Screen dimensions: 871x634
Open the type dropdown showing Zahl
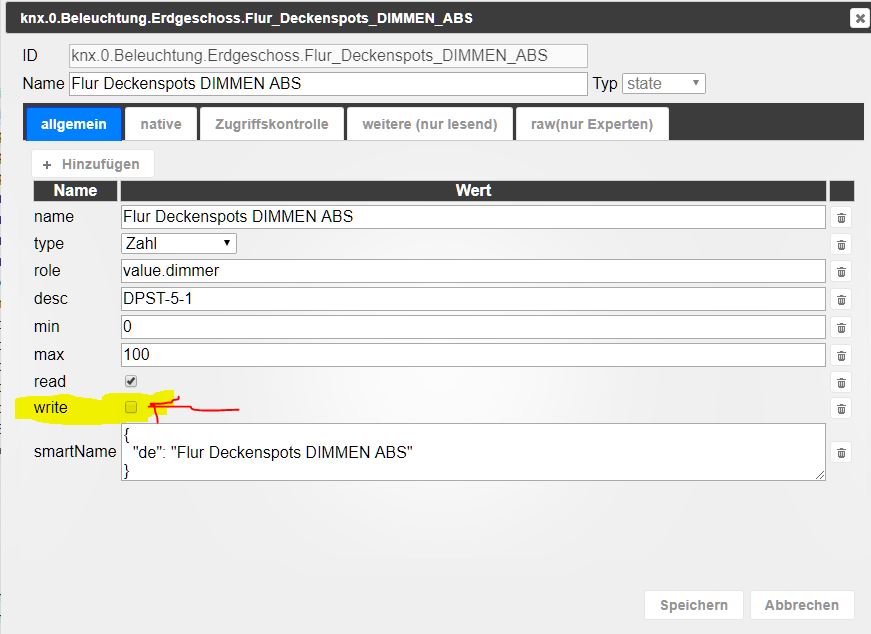[179, 243]
